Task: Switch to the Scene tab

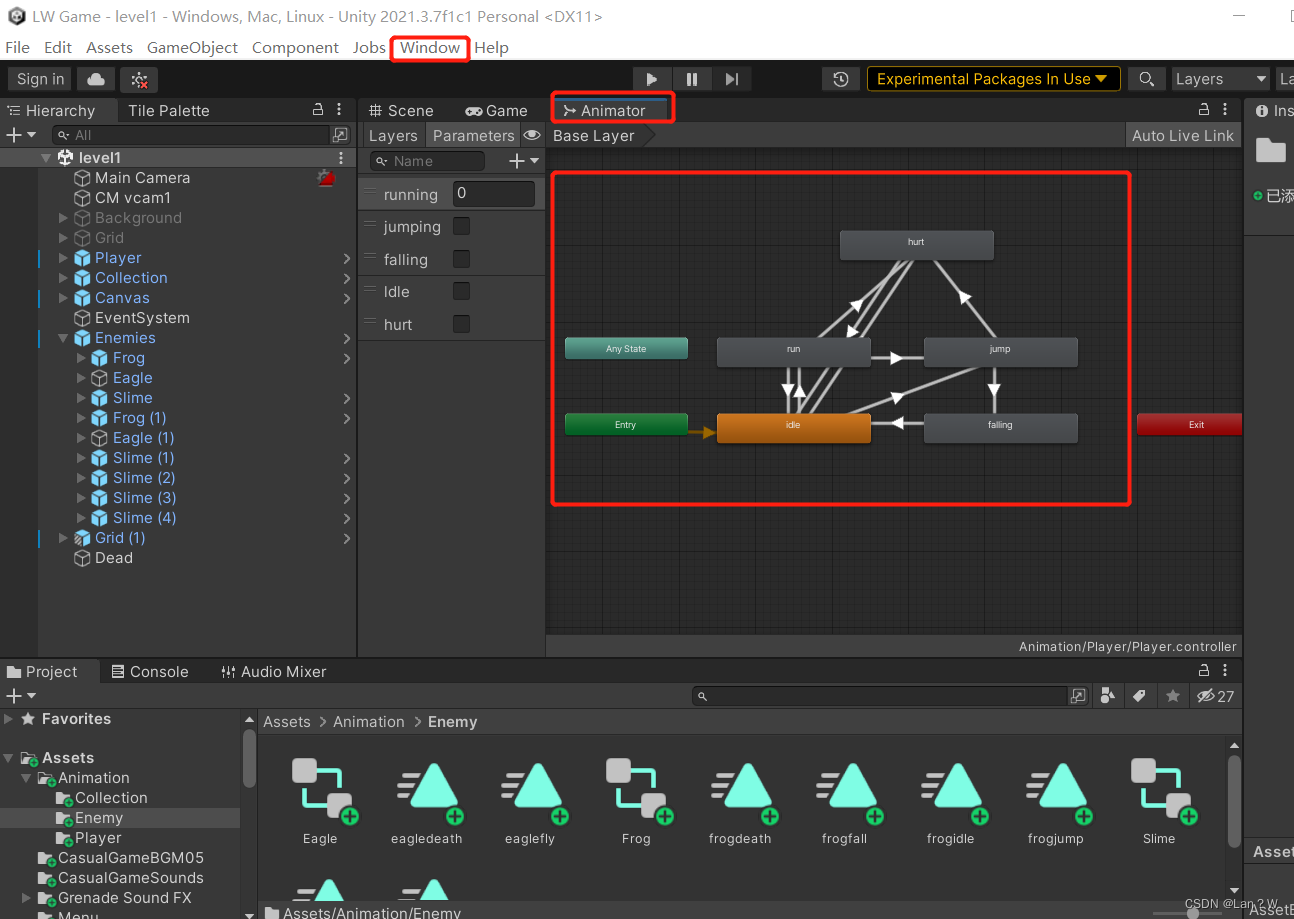Action: 400,110
